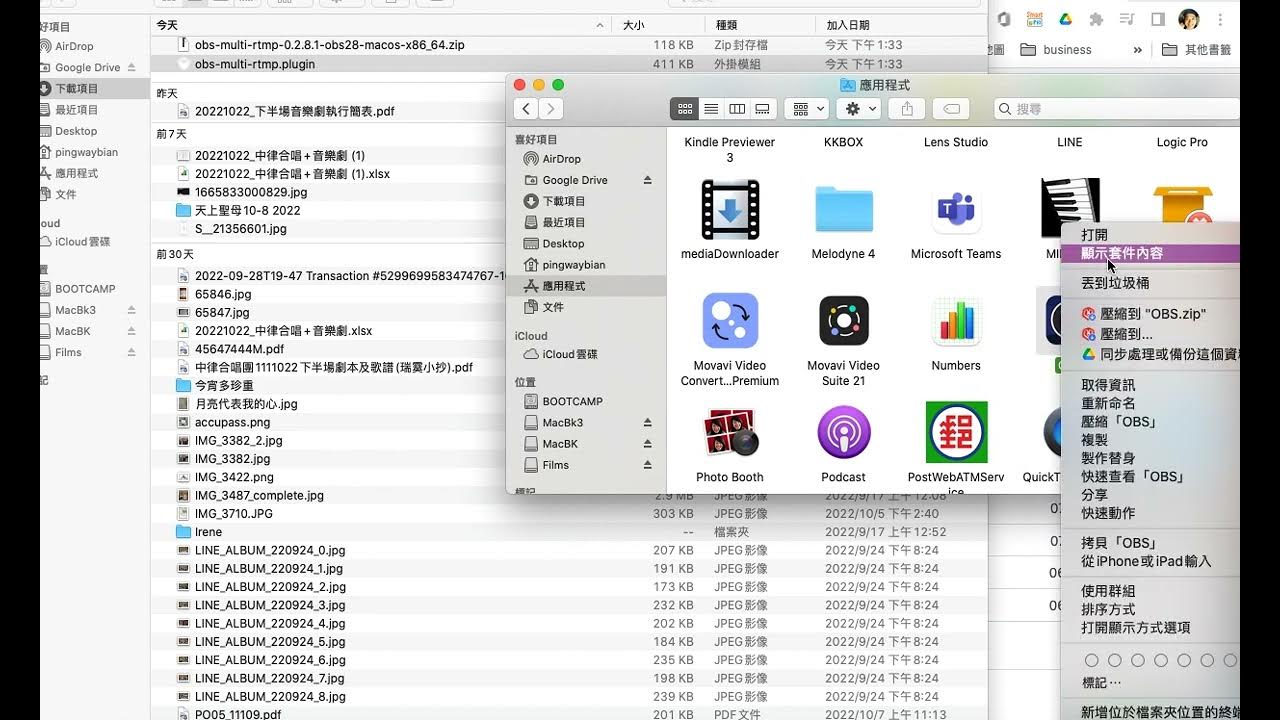Switch Applications window to gallery view

coord(762,108)
